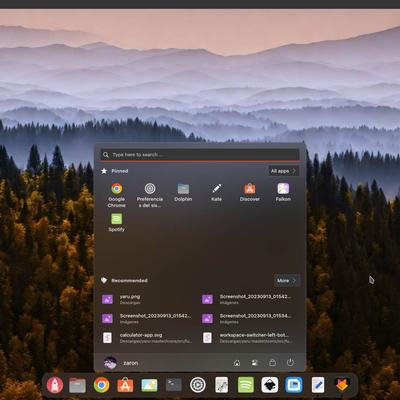
Task: Click the purple image icon beside yaru.png
Action: coord(107,299)
